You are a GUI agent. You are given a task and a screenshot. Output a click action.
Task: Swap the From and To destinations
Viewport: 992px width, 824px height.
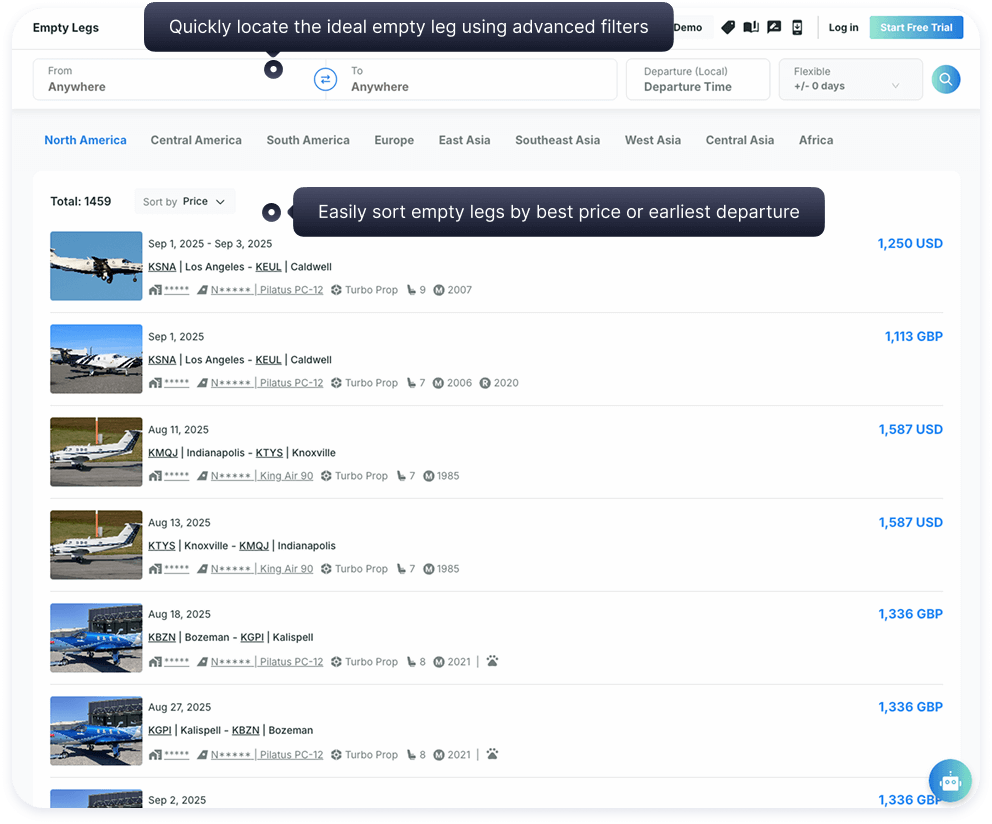click(x=325, y=79)
